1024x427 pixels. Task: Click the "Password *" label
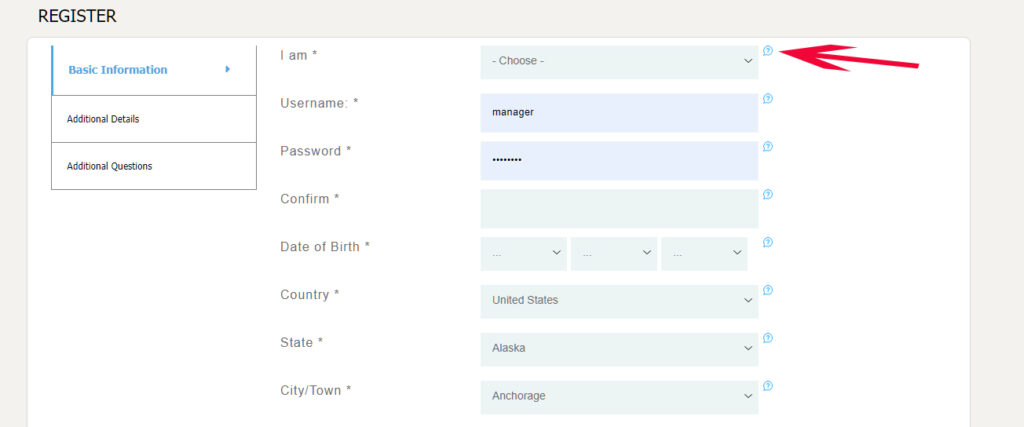point(316,151)
